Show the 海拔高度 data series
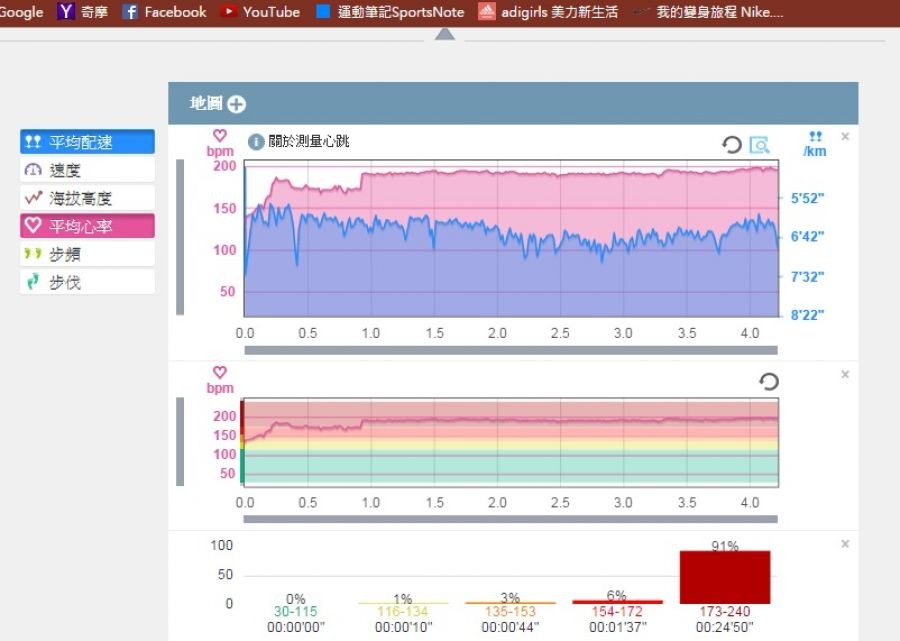The height and width of the screenshot is (641, 900). [x=87, y=198]
